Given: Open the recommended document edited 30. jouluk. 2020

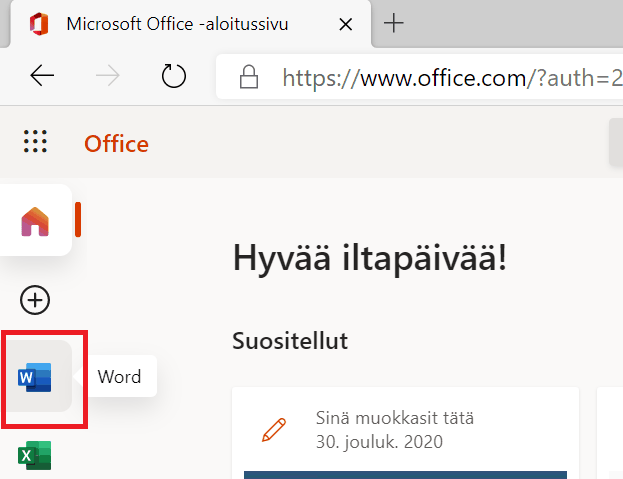Looking at the screenshot, I should coord(405,433).
